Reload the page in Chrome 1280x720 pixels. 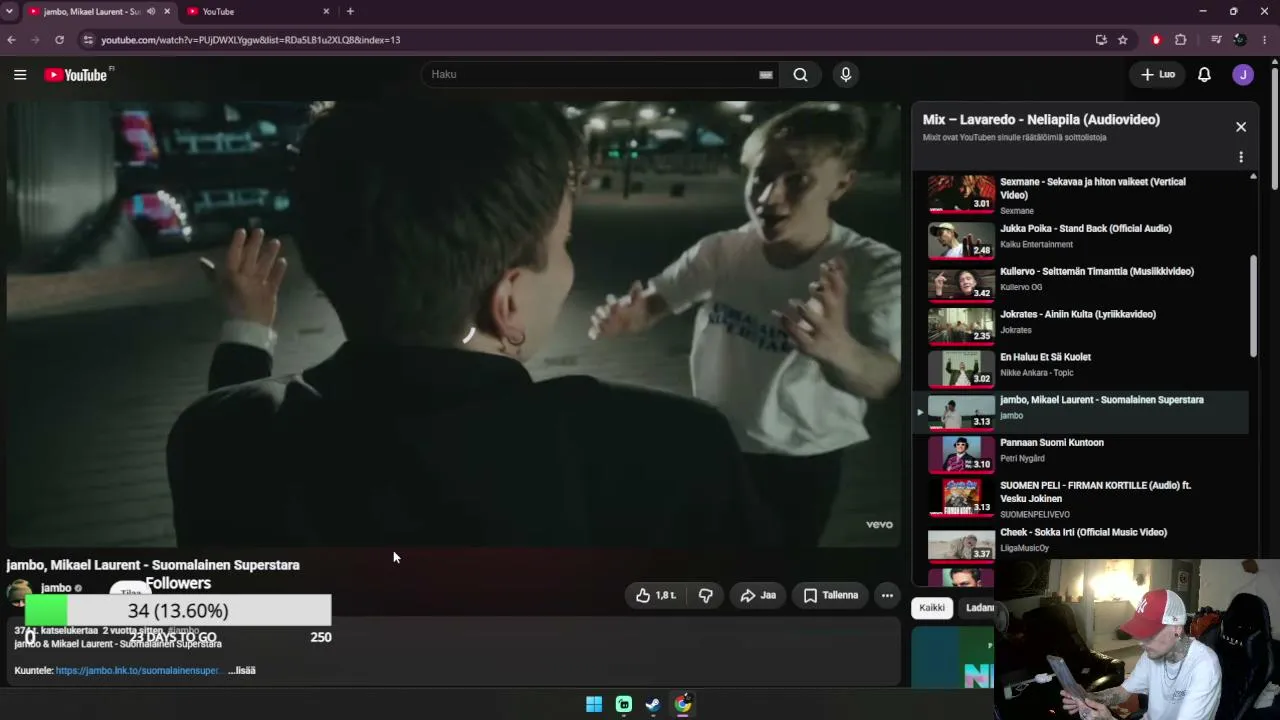[59, 40]
